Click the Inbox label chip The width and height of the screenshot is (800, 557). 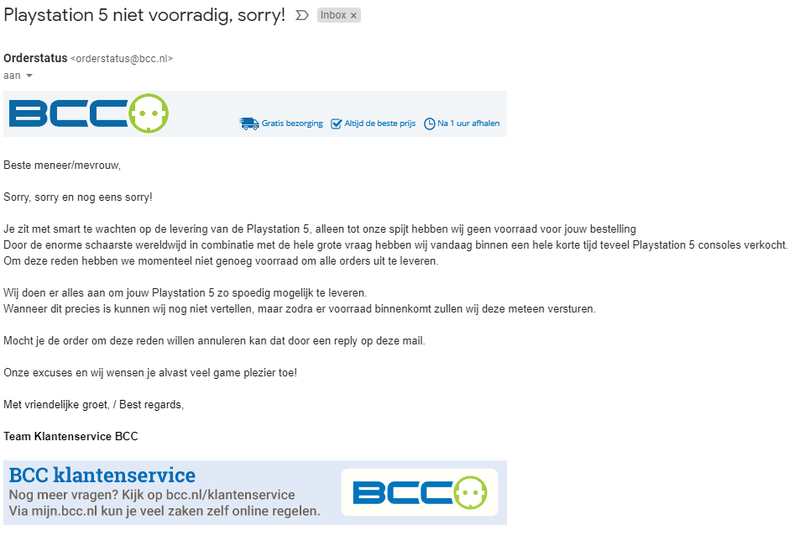(333, 16)
